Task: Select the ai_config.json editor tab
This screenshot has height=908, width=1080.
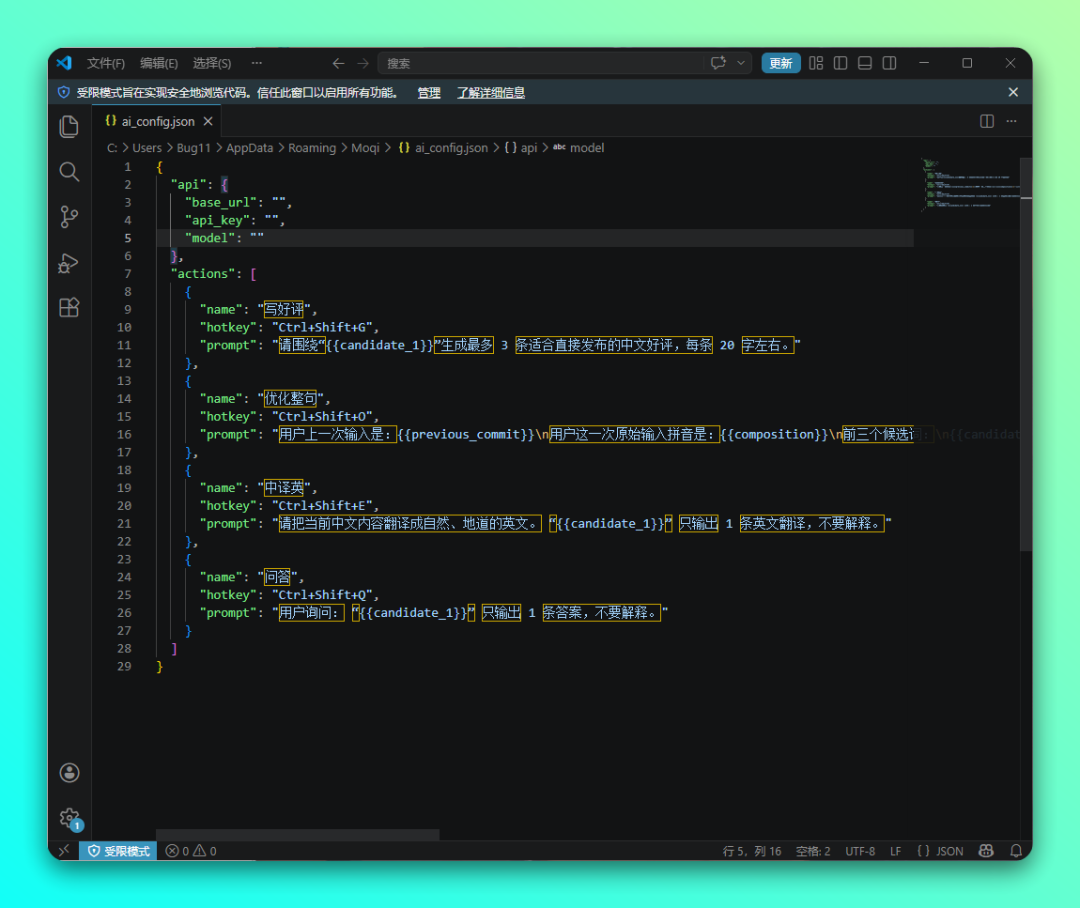Action: coord(158,122)
